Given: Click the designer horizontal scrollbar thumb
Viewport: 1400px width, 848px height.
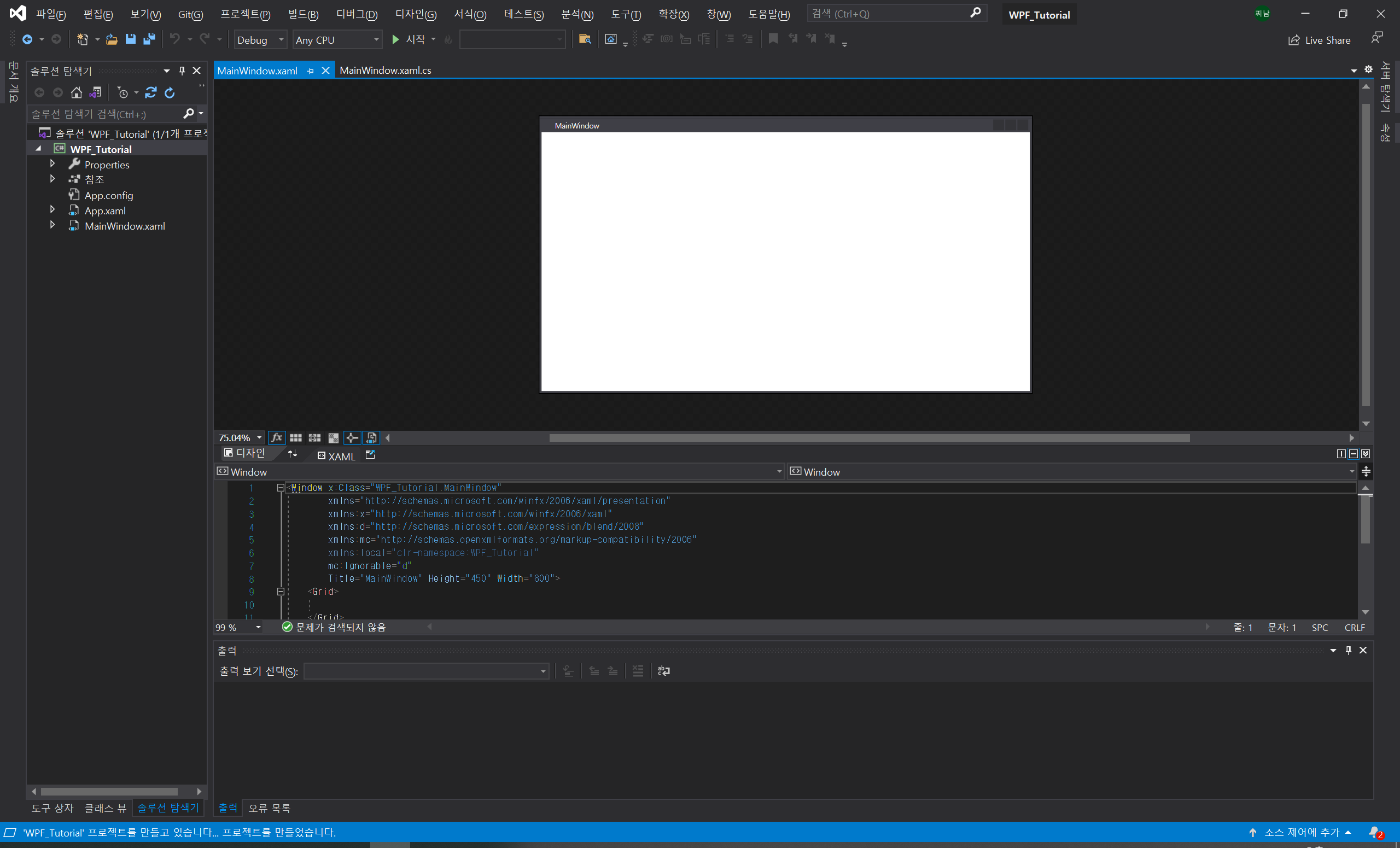Looking at the screenshot, I should [870, 438].
